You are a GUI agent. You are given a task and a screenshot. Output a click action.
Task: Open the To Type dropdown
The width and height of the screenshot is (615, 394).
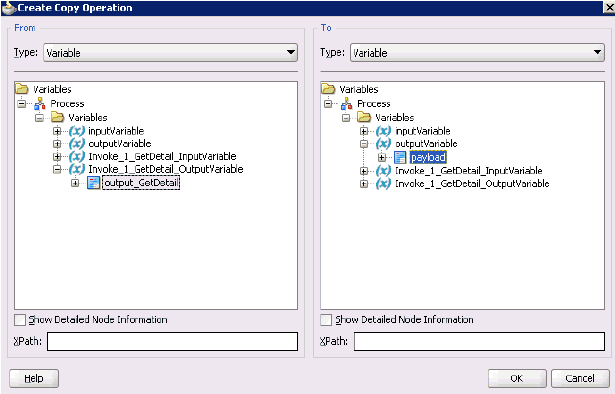pyautogui.click(x=477, y=53)
